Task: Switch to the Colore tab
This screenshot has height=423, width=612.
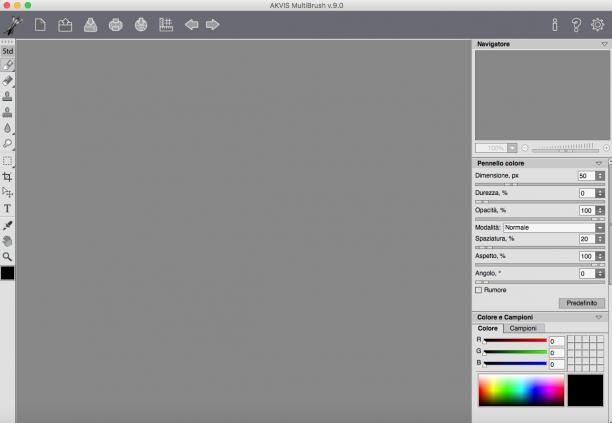Action: 488,328
